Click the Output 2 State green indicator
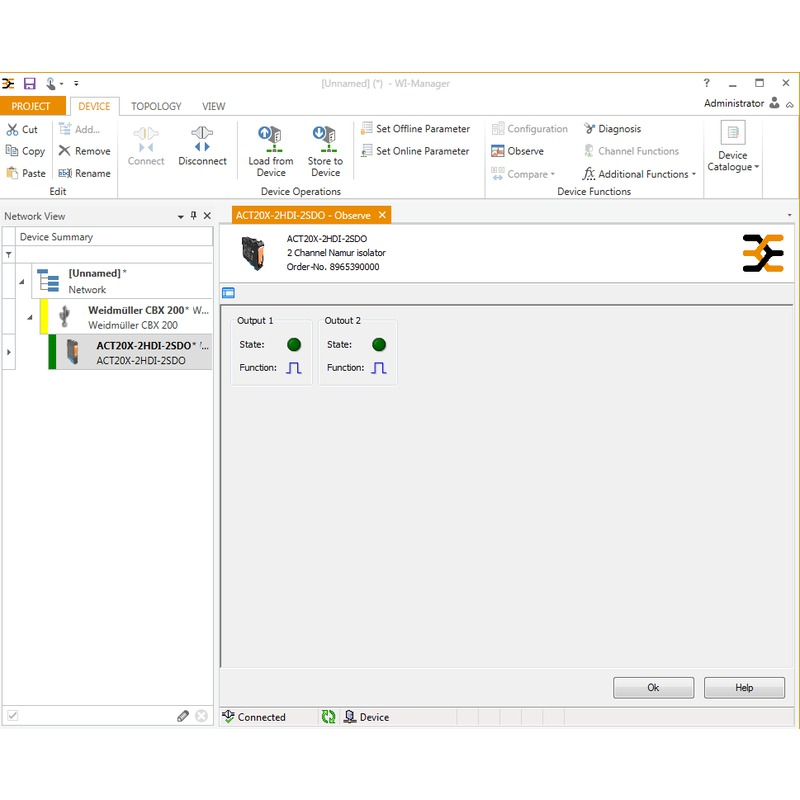The width and height of the screenshot is (800, 800). [x=379, y=345]
